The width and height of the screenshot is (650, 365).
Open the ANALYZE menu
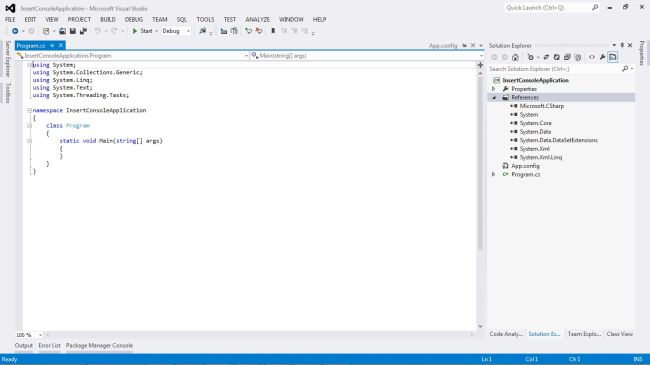[x=257, y=19]
